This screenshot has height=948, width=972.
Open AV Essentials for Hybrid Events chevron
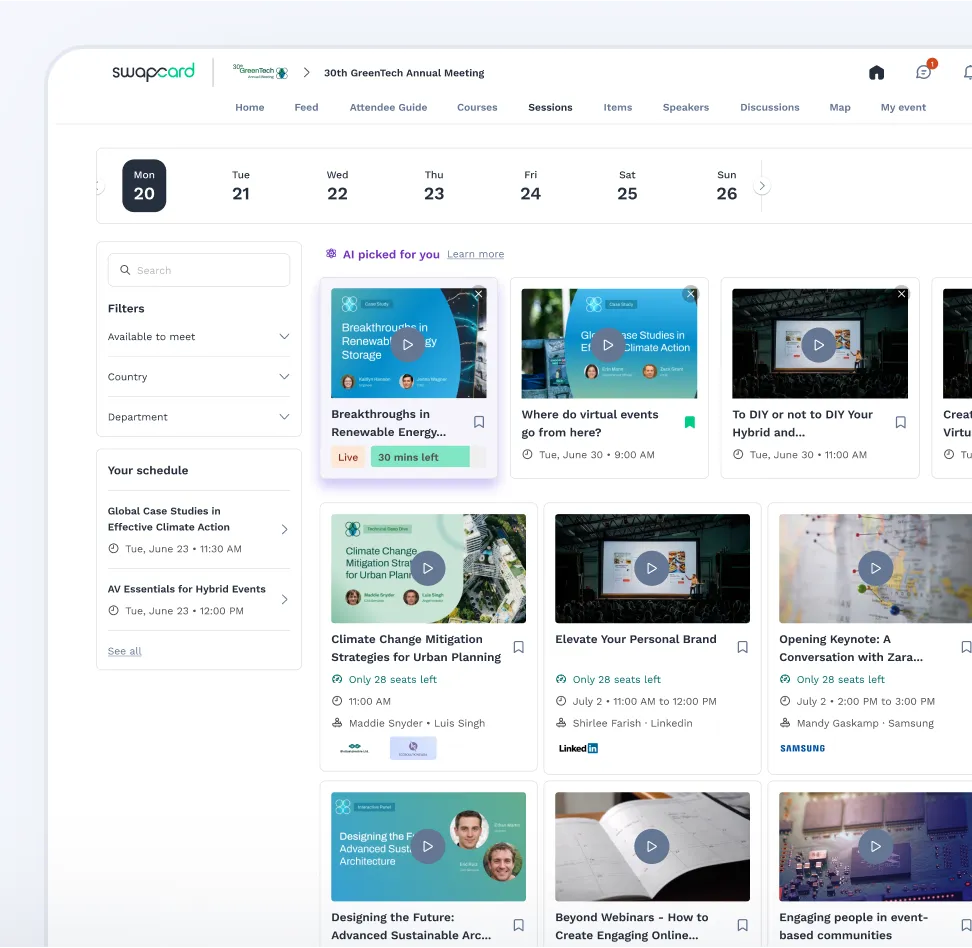(x=285, y=600)
